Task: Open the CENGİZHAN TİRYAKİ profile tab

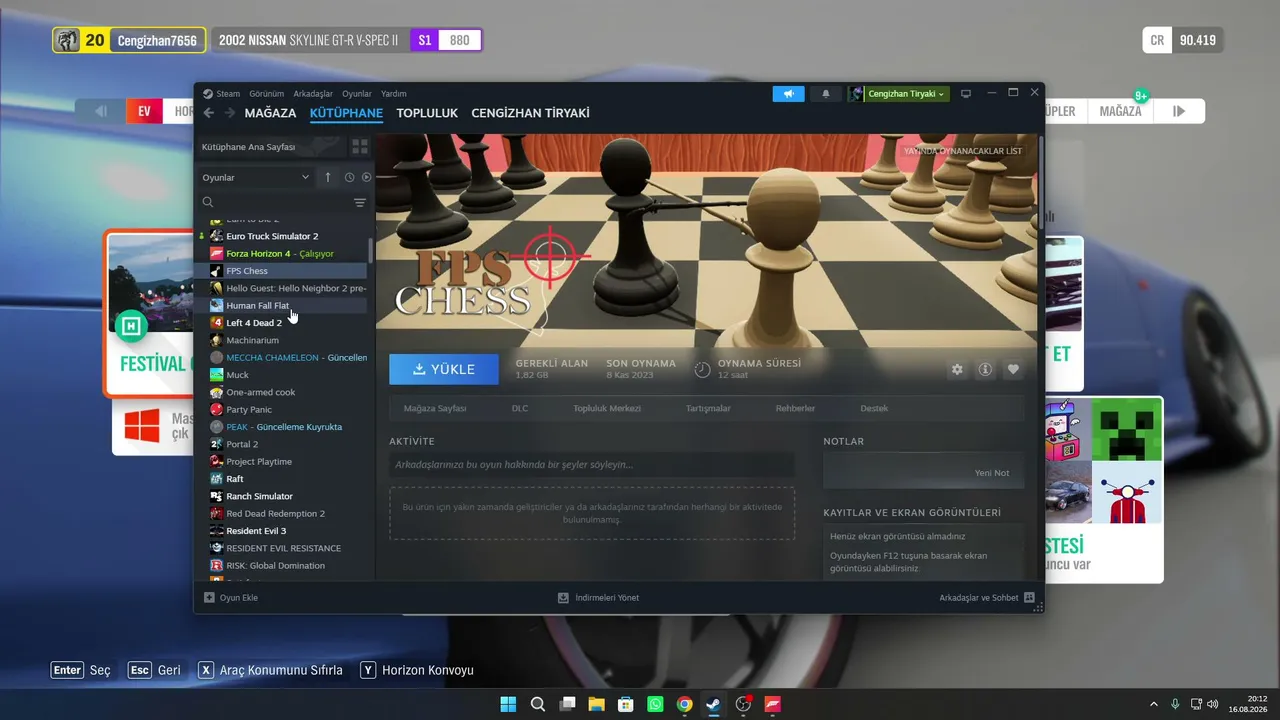Action: coord(530,113)
